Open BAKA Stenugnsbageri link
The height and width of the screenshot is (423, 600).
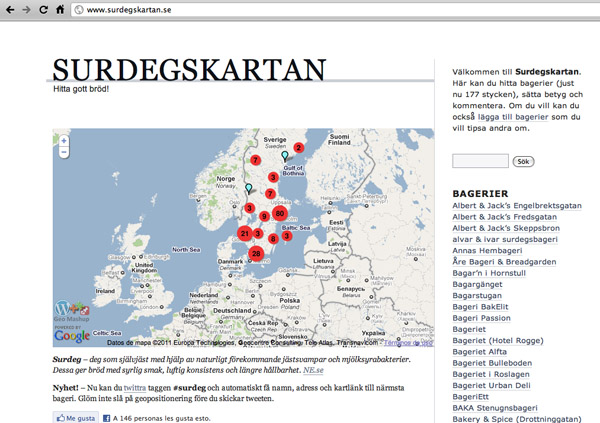(x=495, y=408)
